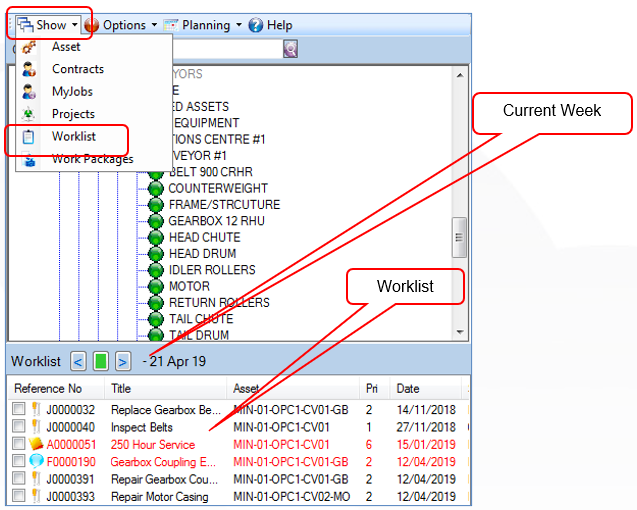Tick the checkbox for J0000040
This screenshot has width=637, height=510.
(19, 426)
